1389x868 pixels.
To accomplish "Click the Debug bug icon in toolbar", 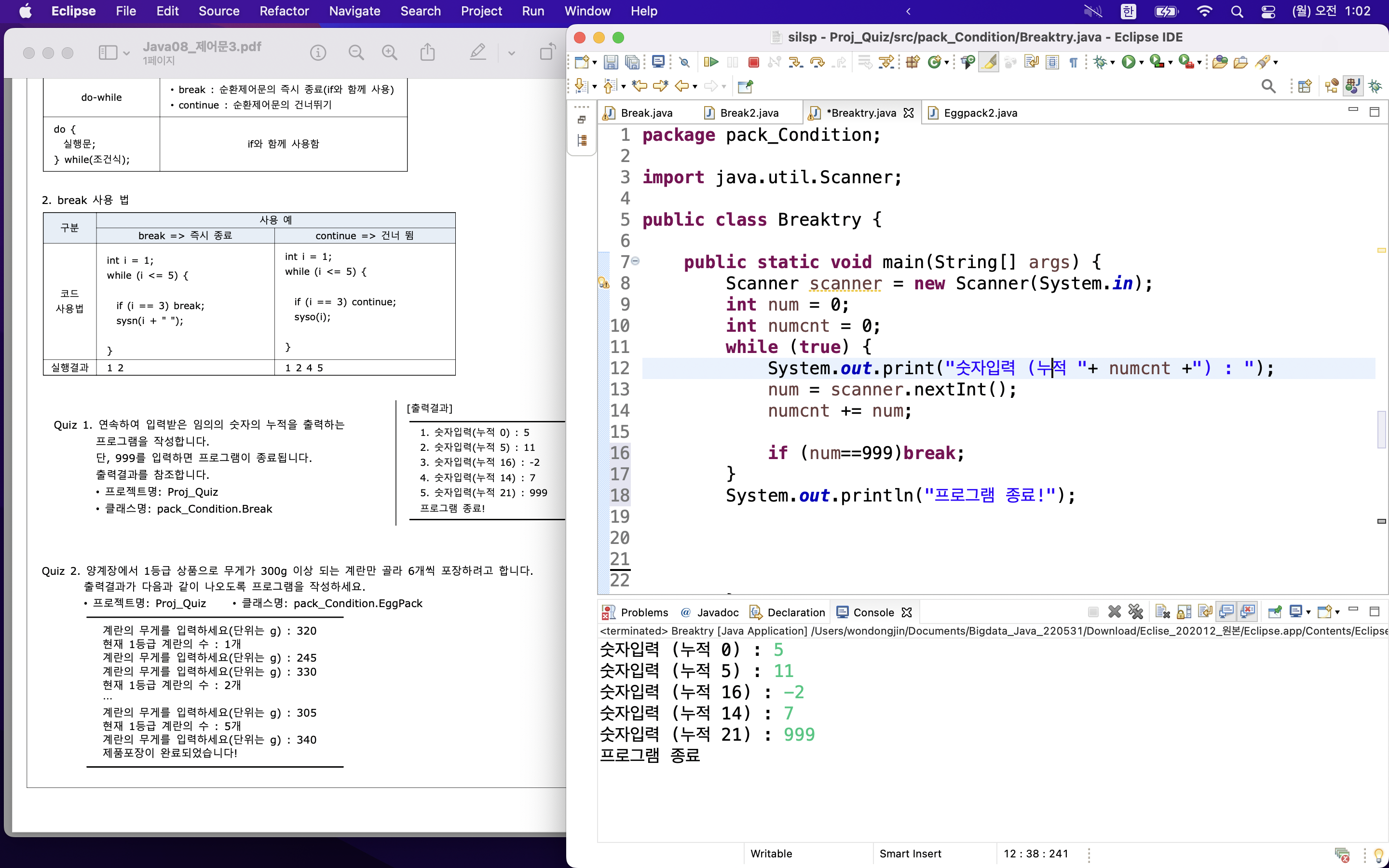I will click(x=1099, y=62).
